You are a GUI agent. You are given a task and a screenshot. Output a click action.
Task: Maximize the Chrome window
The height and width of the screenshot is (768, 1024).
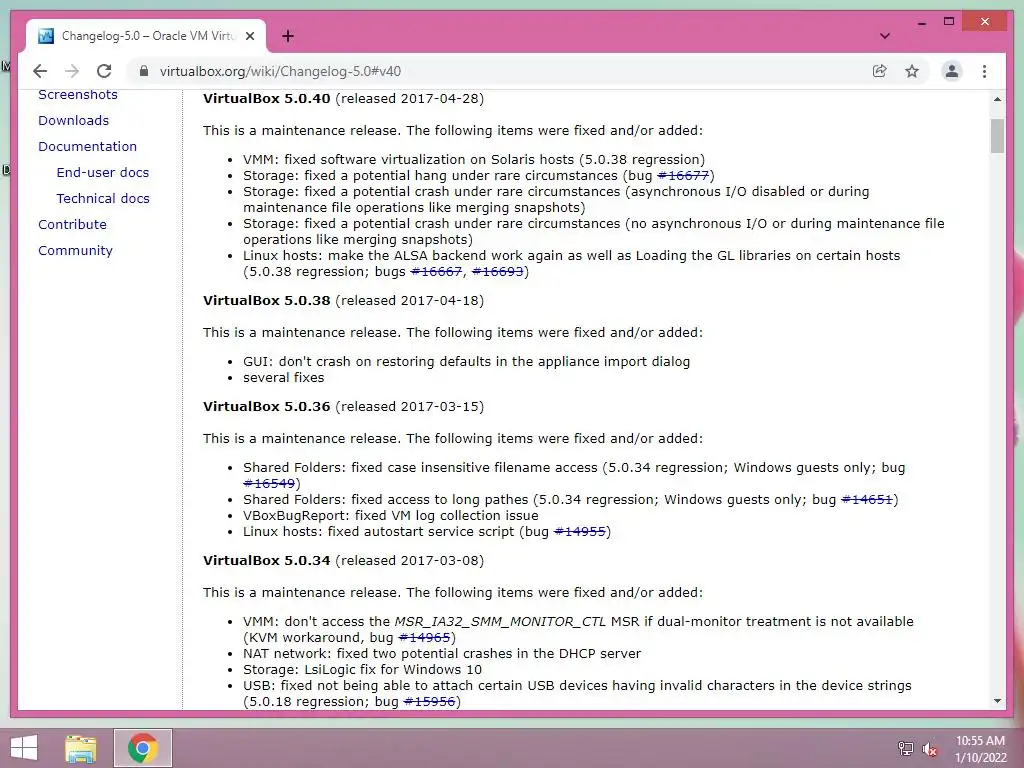949,22
